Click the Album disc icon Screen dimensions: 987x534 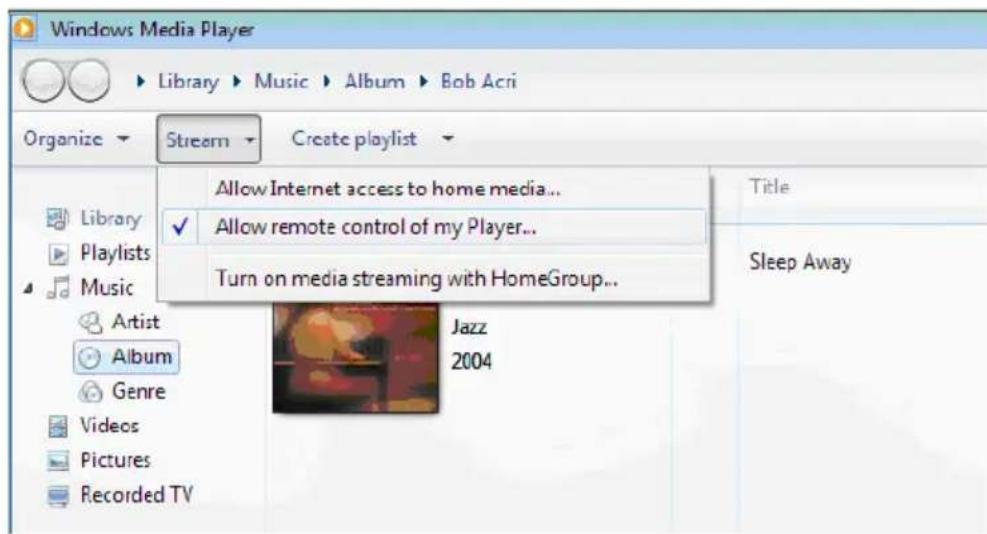tap(89, 357)
